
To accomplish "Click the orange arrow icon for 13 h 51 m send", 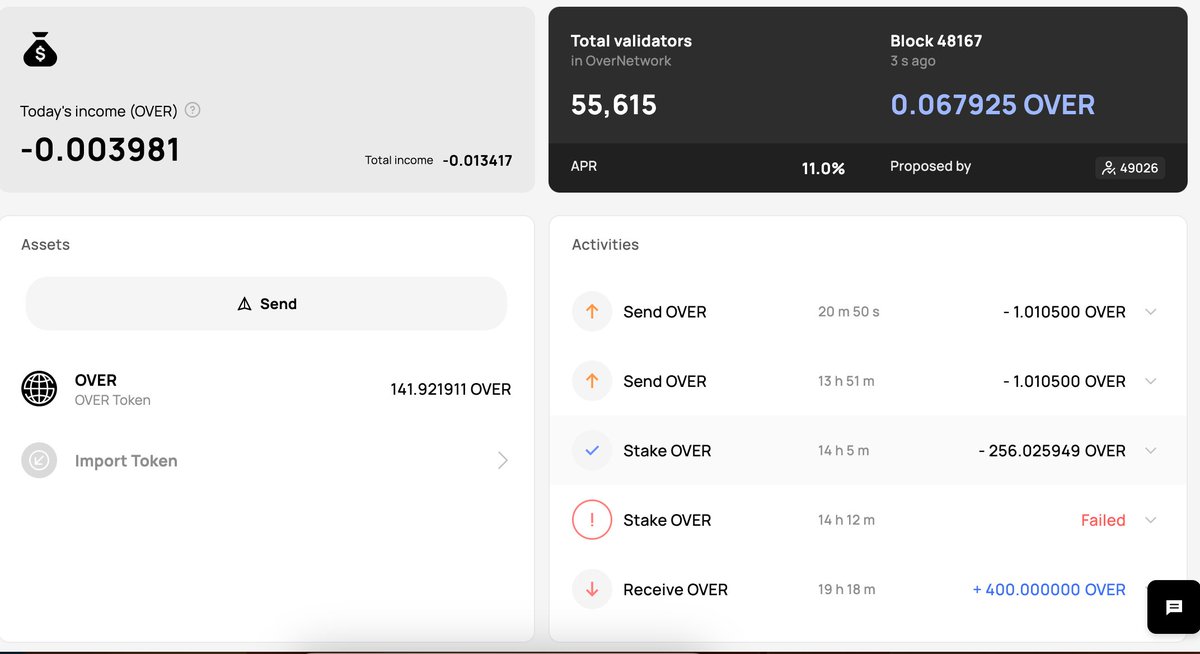I will [x=592, y=381].
